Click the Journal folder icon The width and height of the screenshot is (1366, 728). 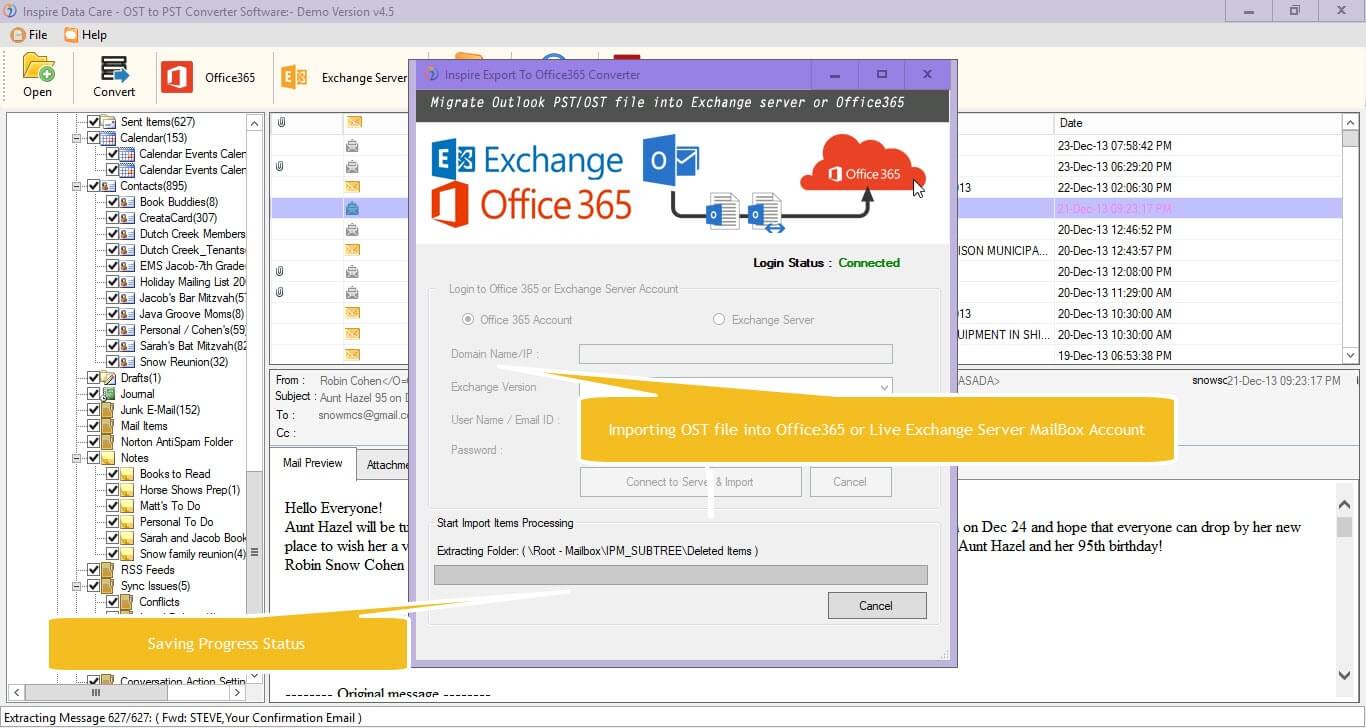[109, 394]
